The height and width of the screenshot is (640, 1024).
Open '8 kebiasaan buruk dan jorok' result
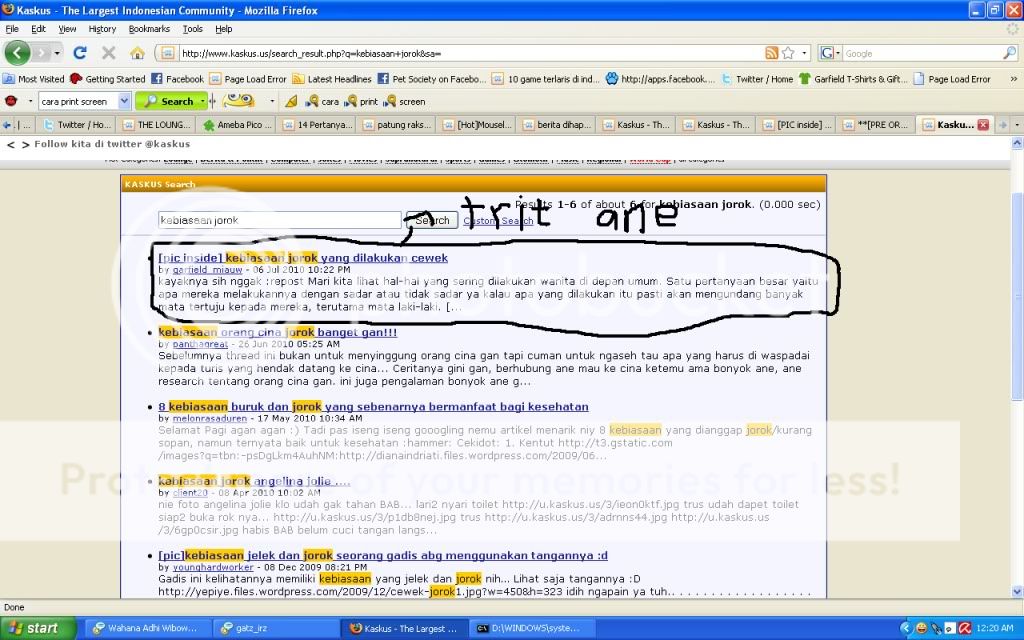point(373,407)
